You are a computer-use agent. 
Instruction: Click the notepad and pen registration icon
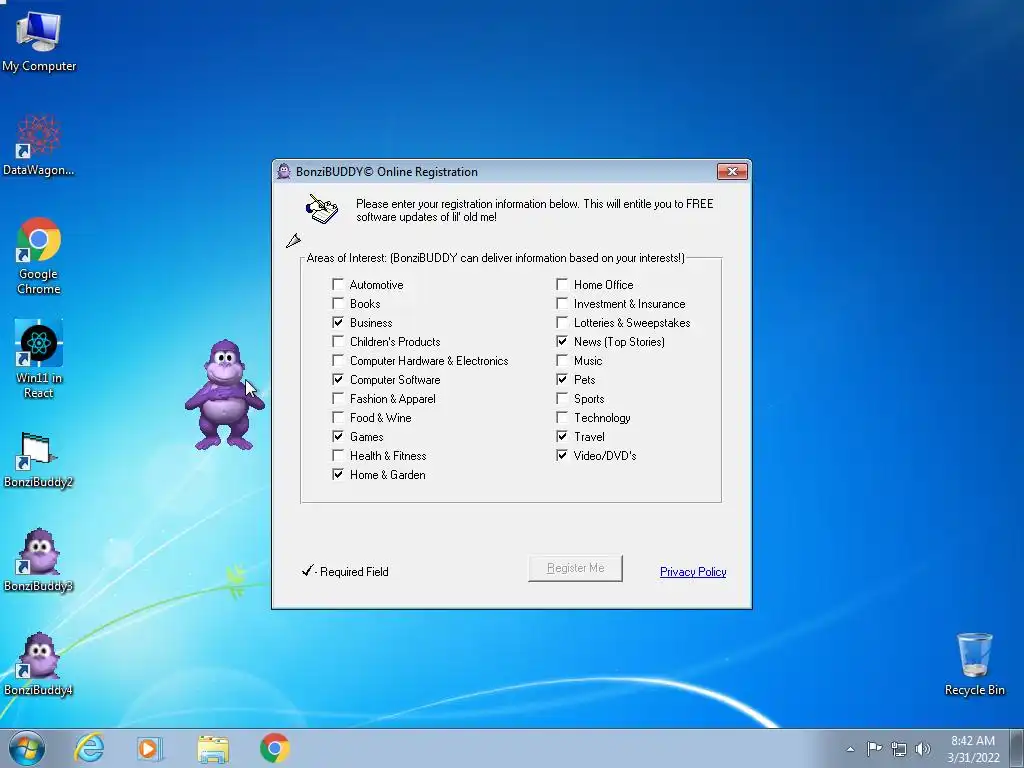click(322, 209)
